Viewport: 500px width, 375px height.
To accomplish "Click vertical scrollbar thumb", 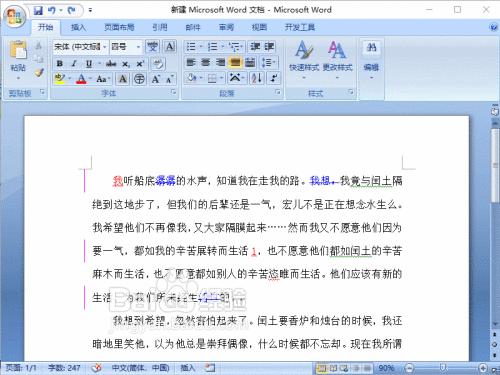I will 495,166.
